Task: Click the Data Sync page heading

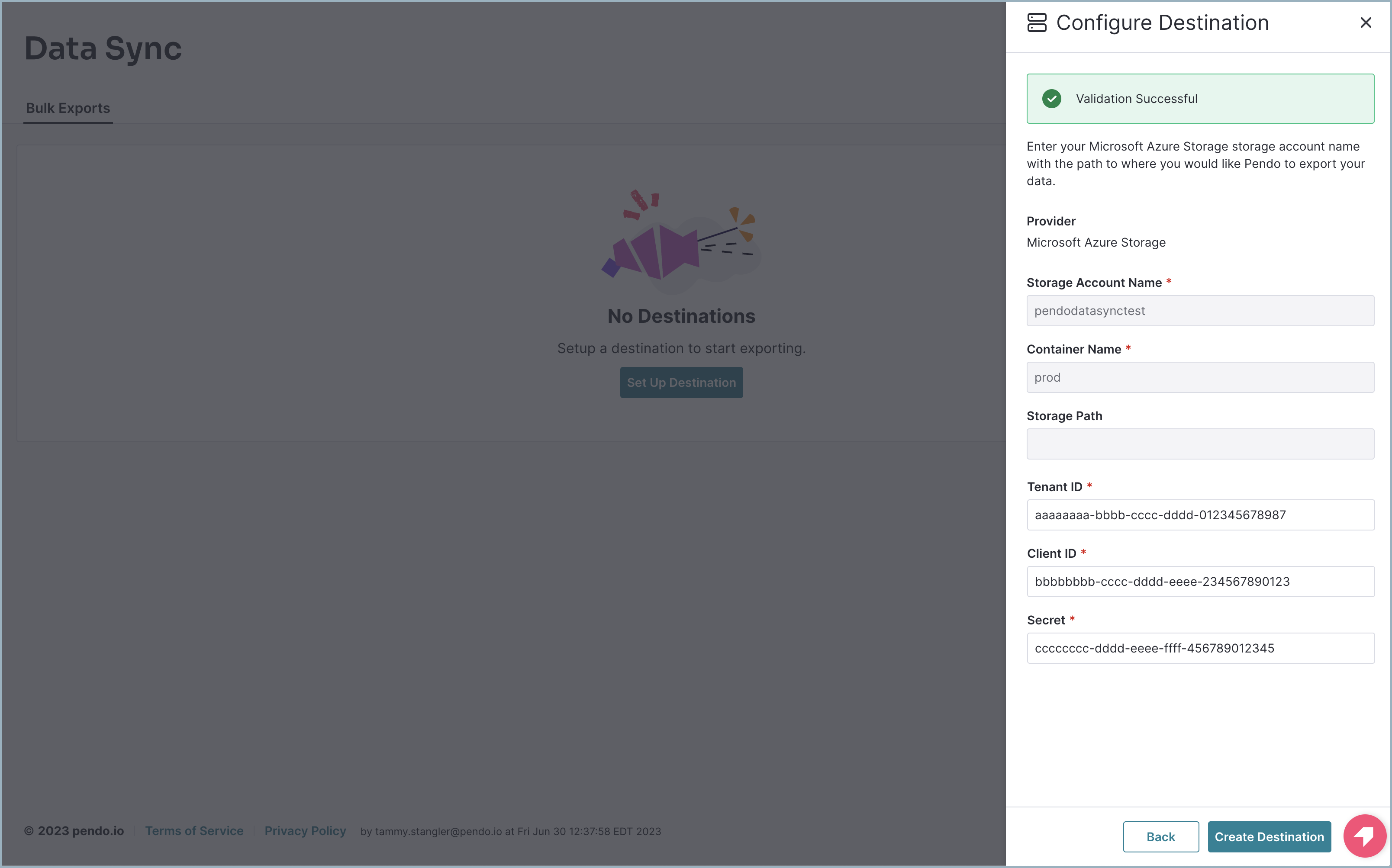Action: [x=103, y=48]
